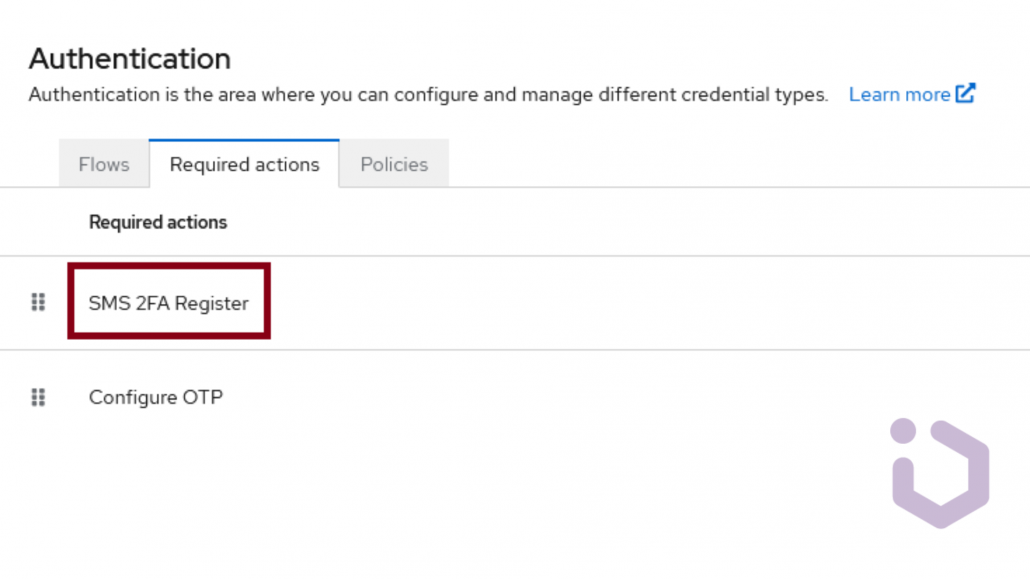This screenshot has width=1030, height=579.
Task: Click the Authentication page heading
Action: 129,58
